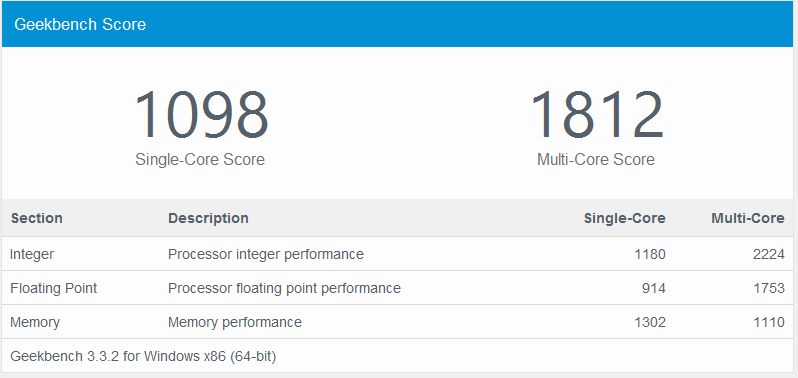Click the Single-Core Score label

(x=200, y=159)
